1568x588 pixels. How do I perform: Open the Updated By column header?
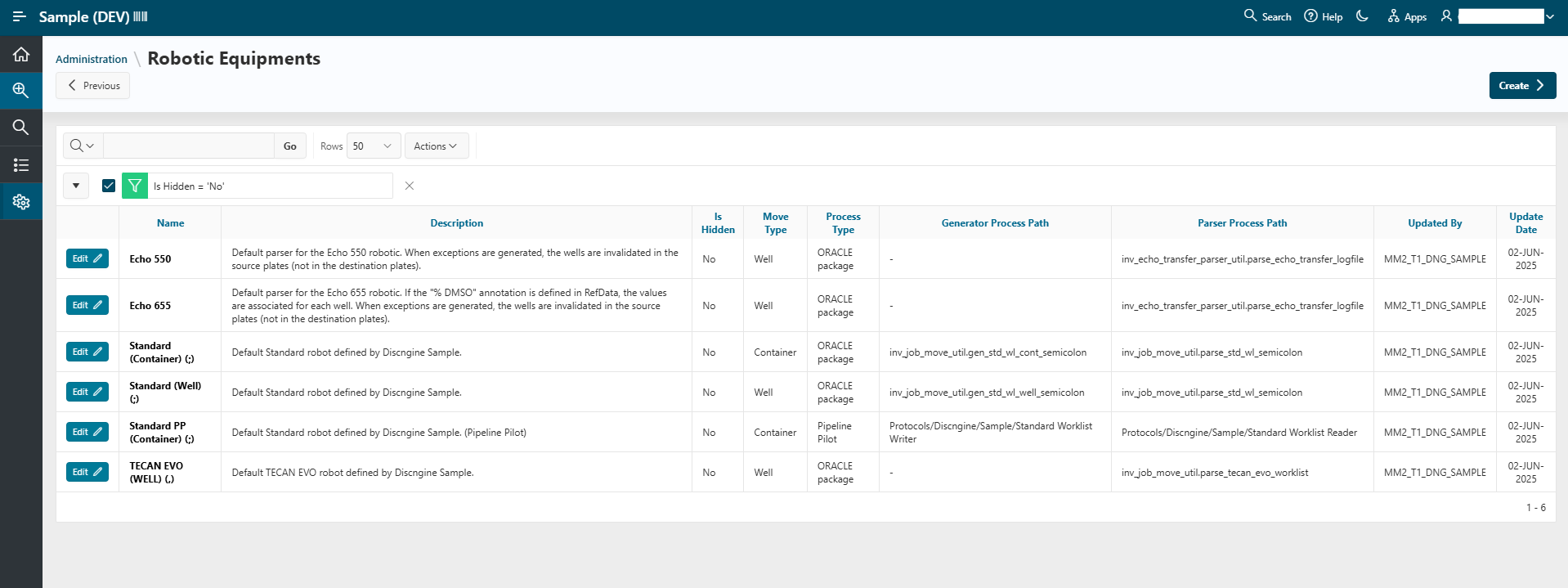1435,222
